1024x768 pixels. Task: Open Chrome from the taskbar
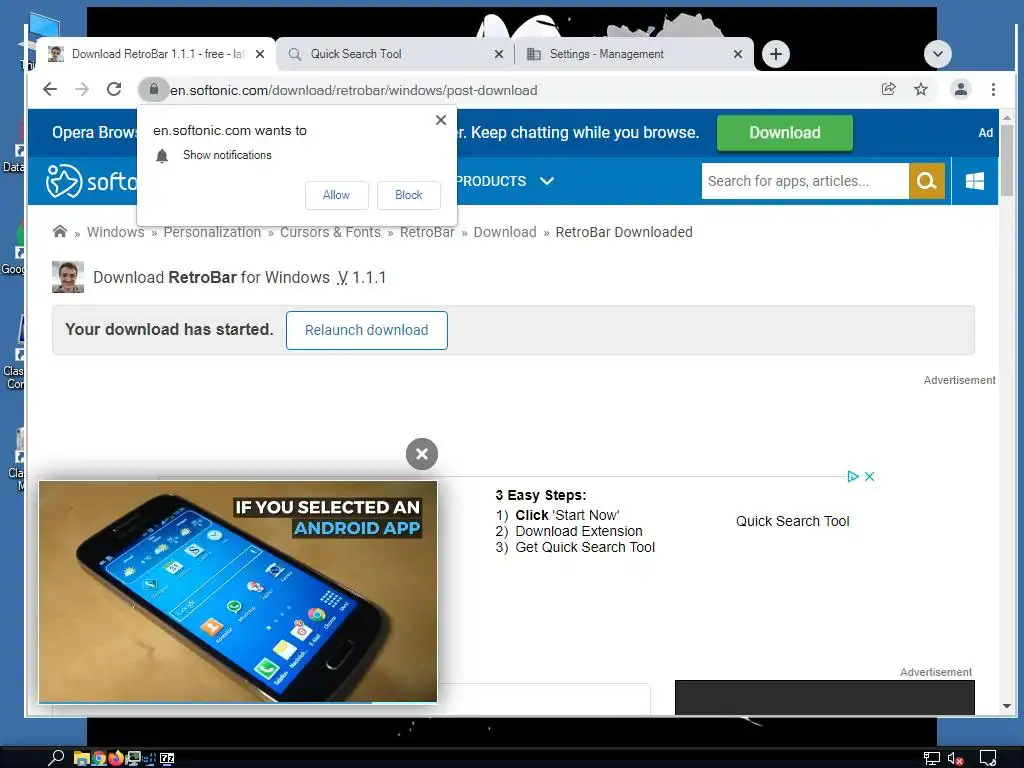pyautogui.click(x=99, y=758)
